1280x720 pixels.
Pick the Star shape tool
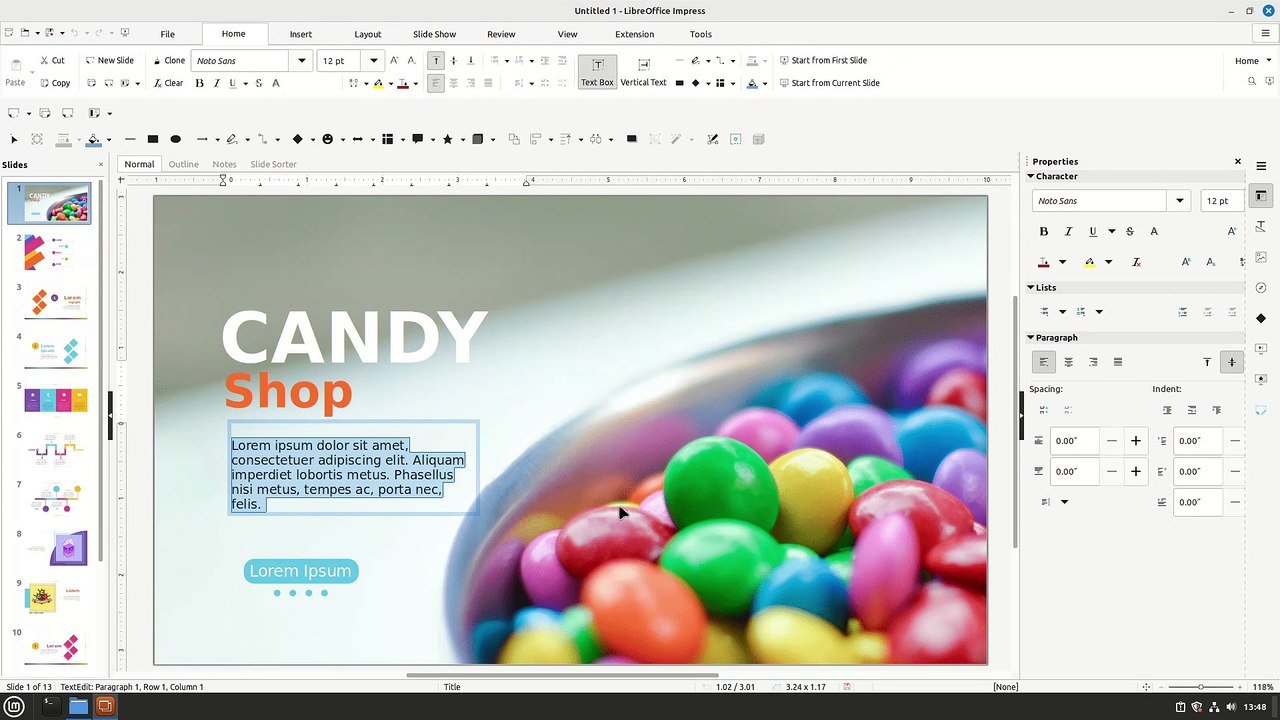point(447,139)
